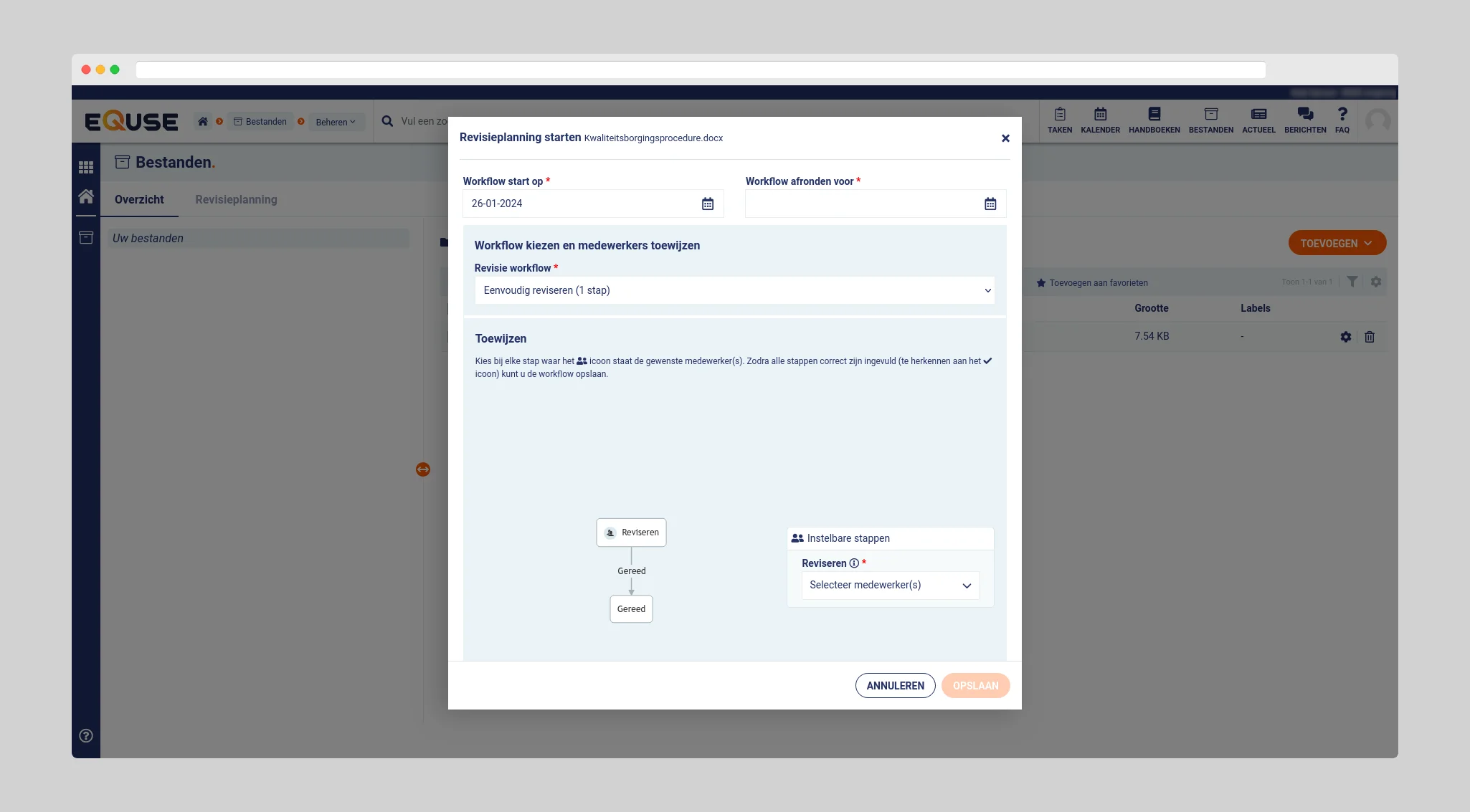Image resolution: width=1470 pixels, height=812 pixels.
Task: Click the Opslaan button
Action: [x=975, y=686]
